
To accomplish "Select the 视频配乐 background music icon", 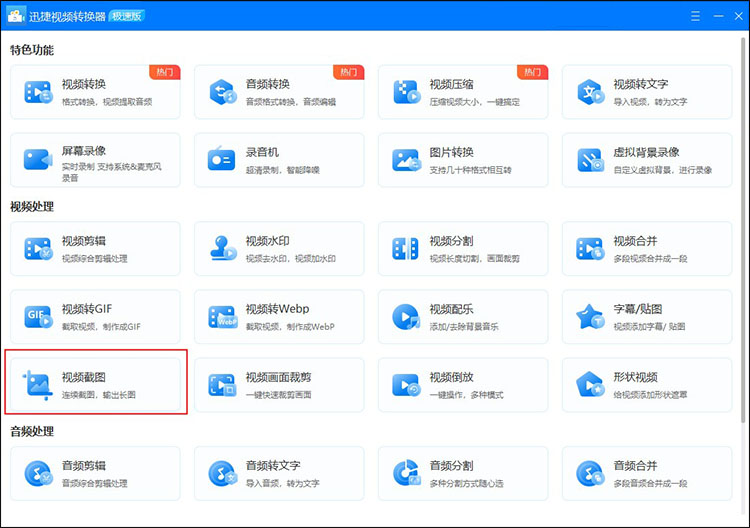I will 406,317.
